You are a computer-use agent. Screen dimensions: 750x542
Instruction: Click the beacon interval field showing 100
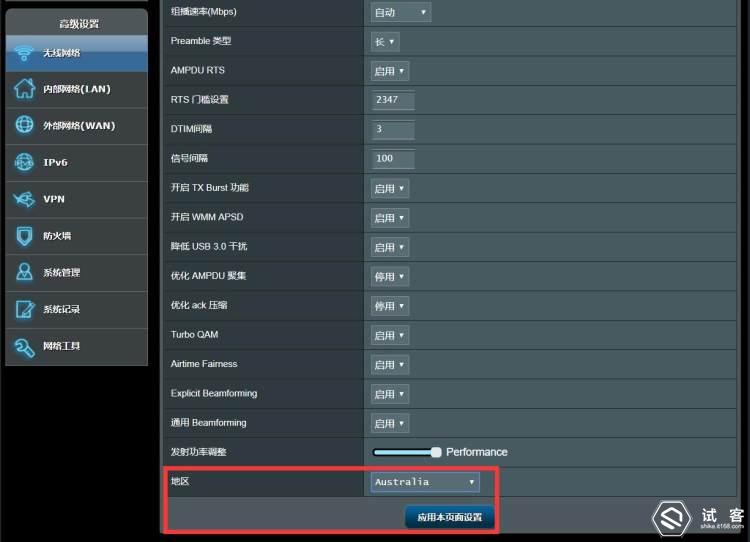(393, 159)
